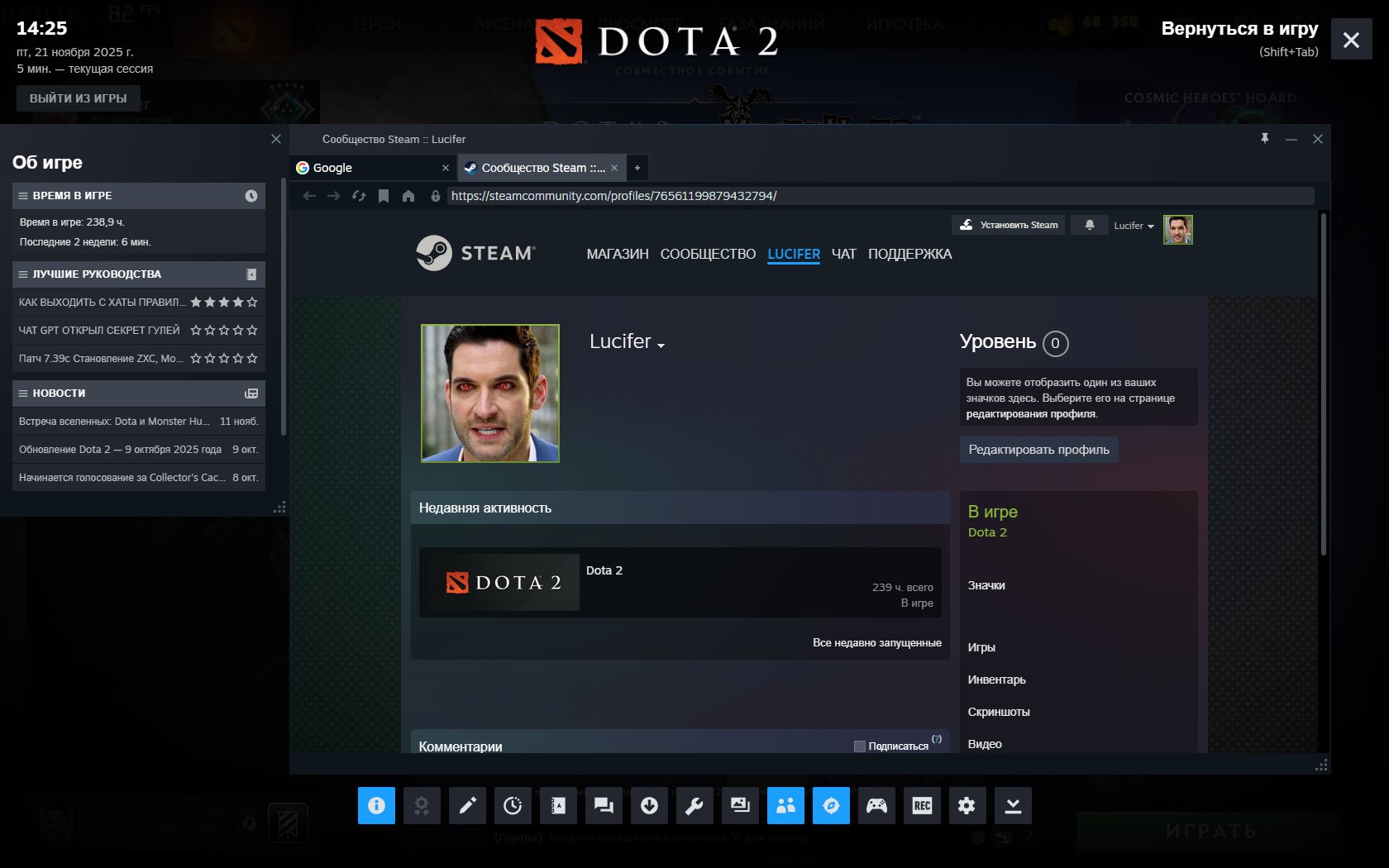Toggle REC game recording in toolbar
1389x868 pixels.
922,806
